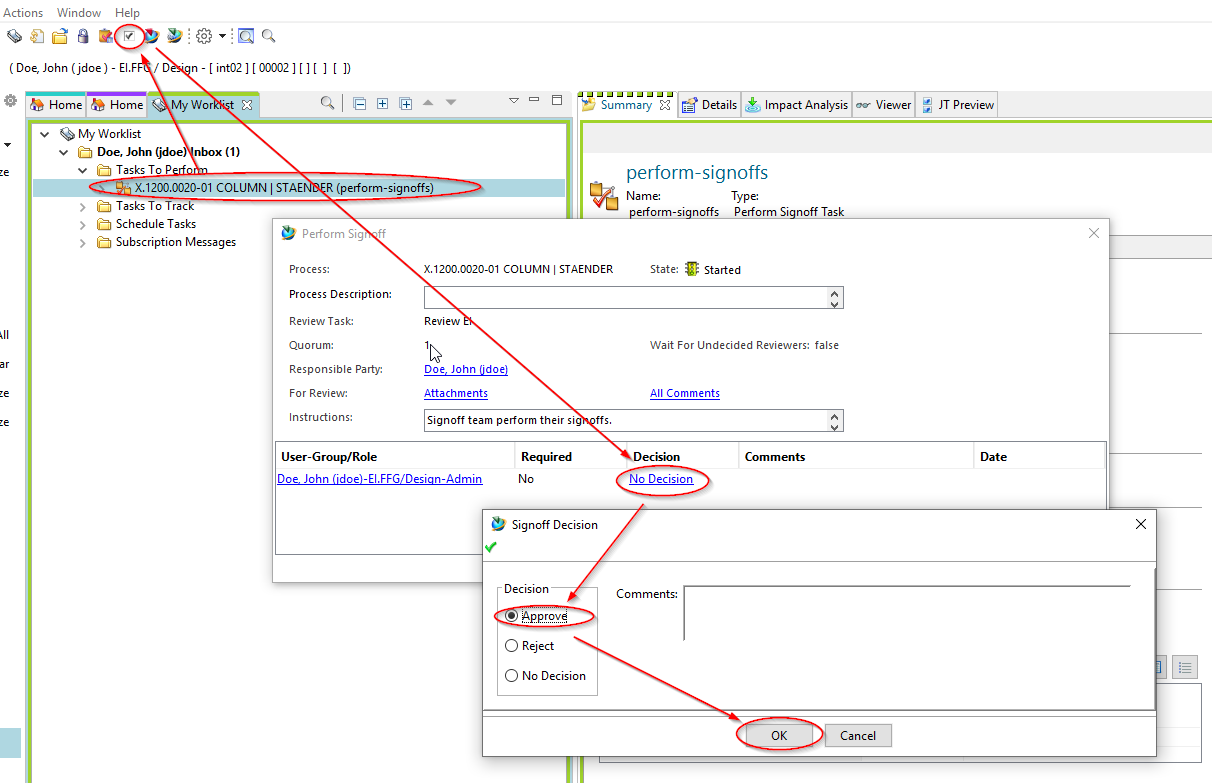Open the Window menu
Image resolution: width=1212 pixels, height=783 pixels.
click(79, 12)
